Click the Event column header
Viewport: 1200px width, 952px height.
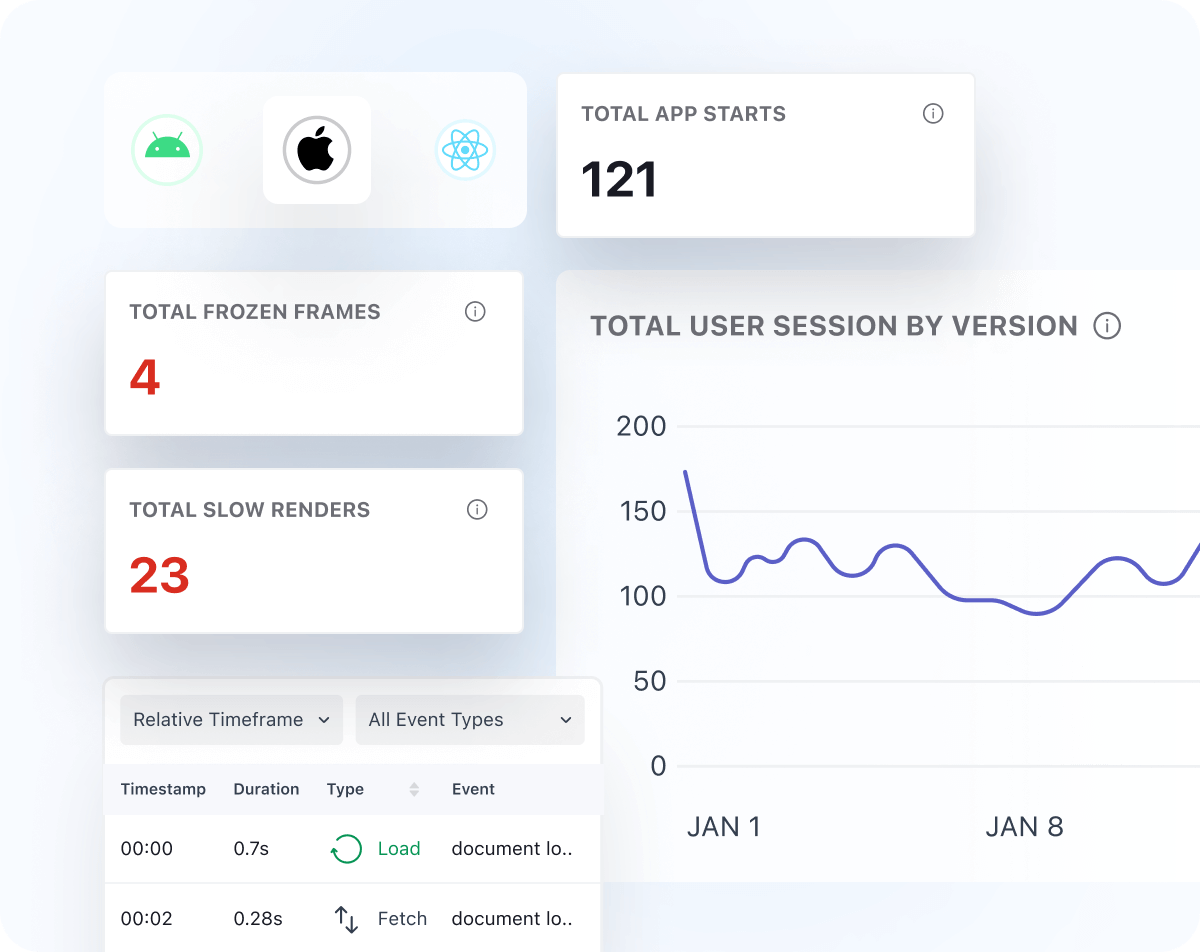point(473,789)
